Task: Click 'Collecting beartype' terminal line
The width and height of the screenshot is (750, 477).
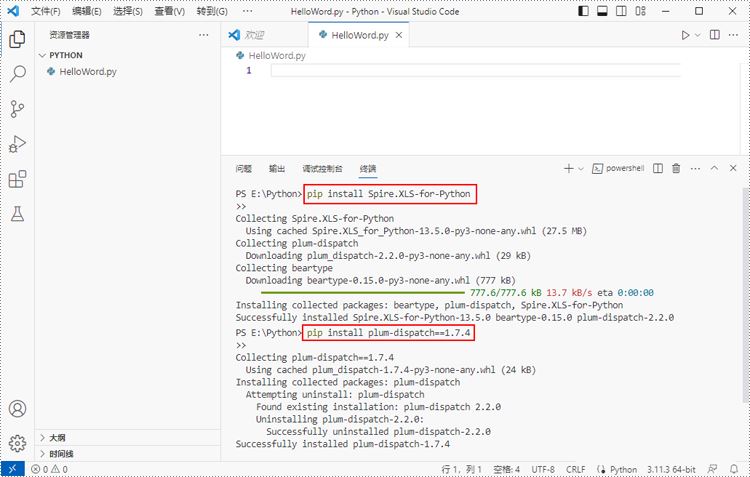Action: (x=284, y=268)
